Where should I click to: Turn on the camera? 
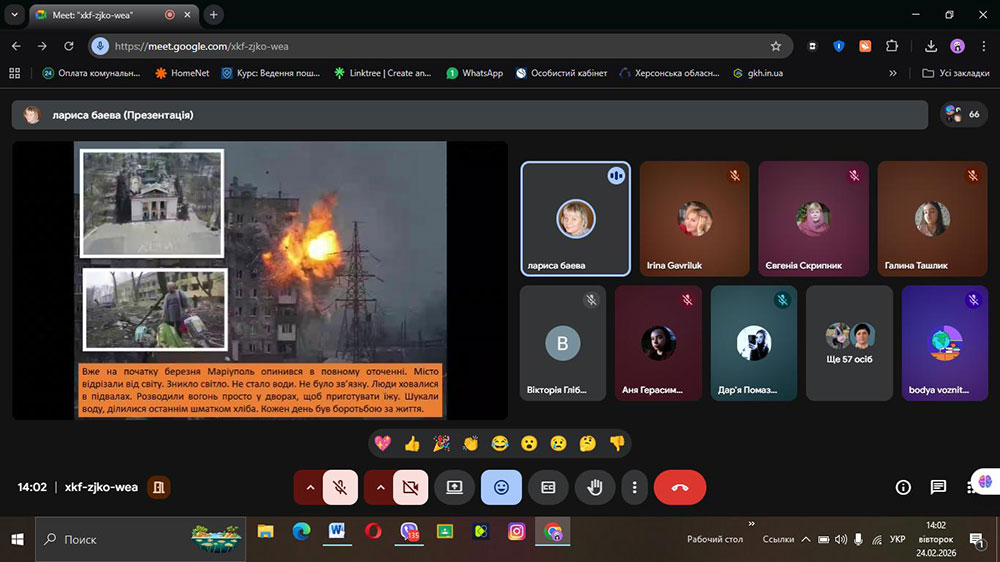point(410,487)
